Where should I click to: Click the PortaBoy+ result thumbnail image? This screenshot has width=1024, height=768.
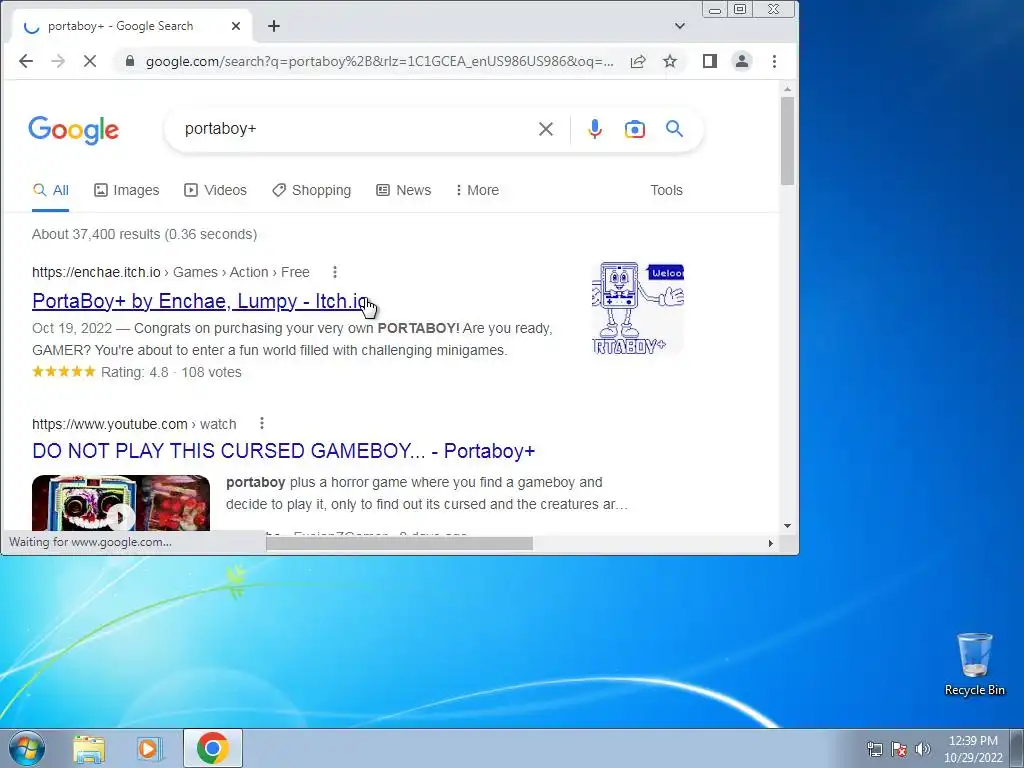click(x=637, y=308)
